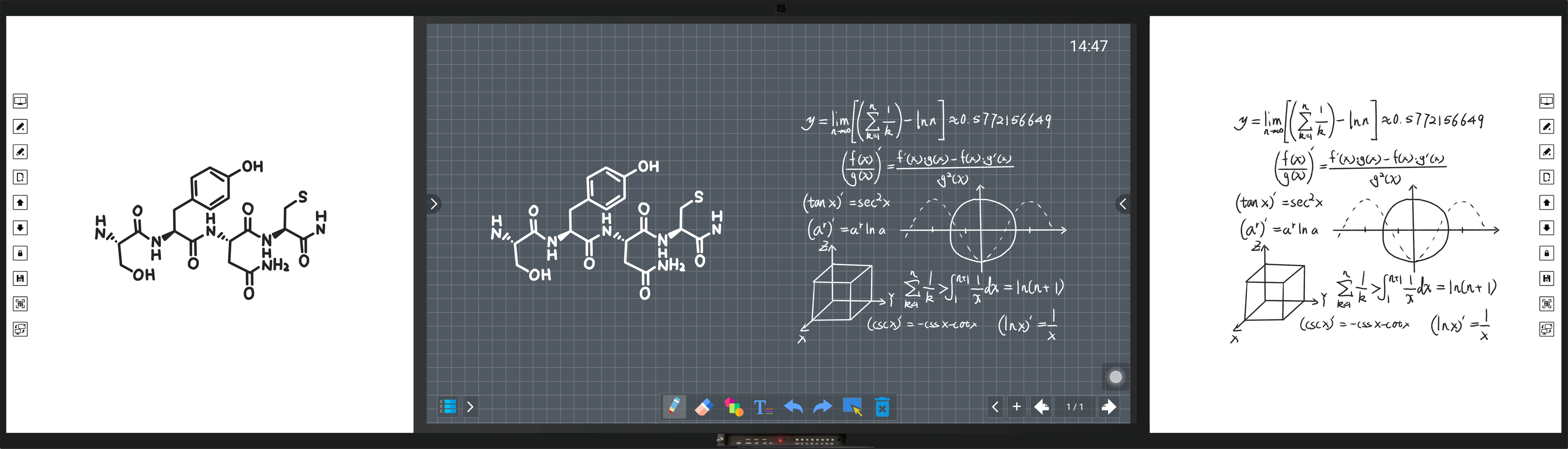
Task: Activate the selection pointer tool
Action: (852, 406)
